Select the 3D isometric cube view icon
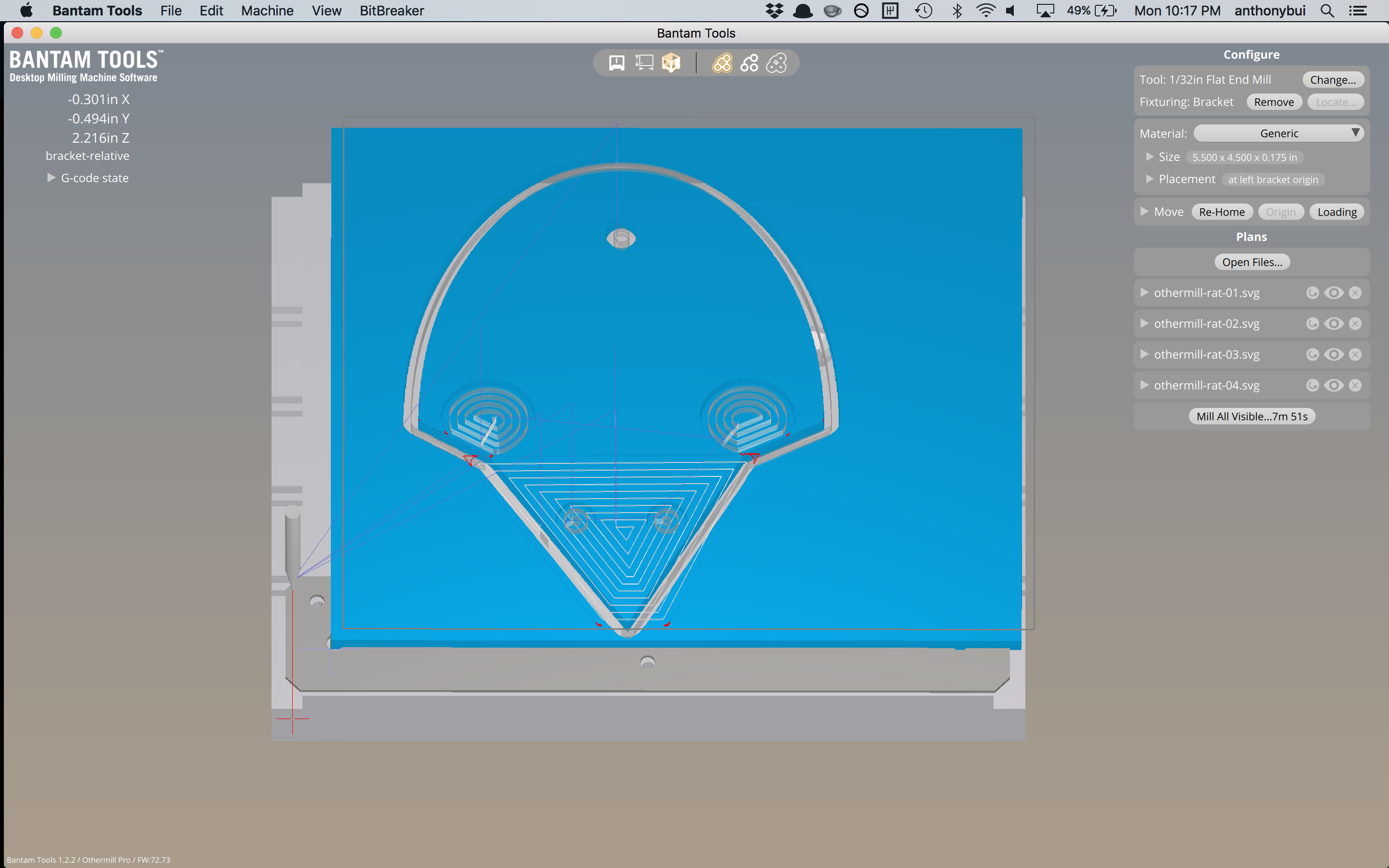The image size is (1389, 868). coord(671,63)
